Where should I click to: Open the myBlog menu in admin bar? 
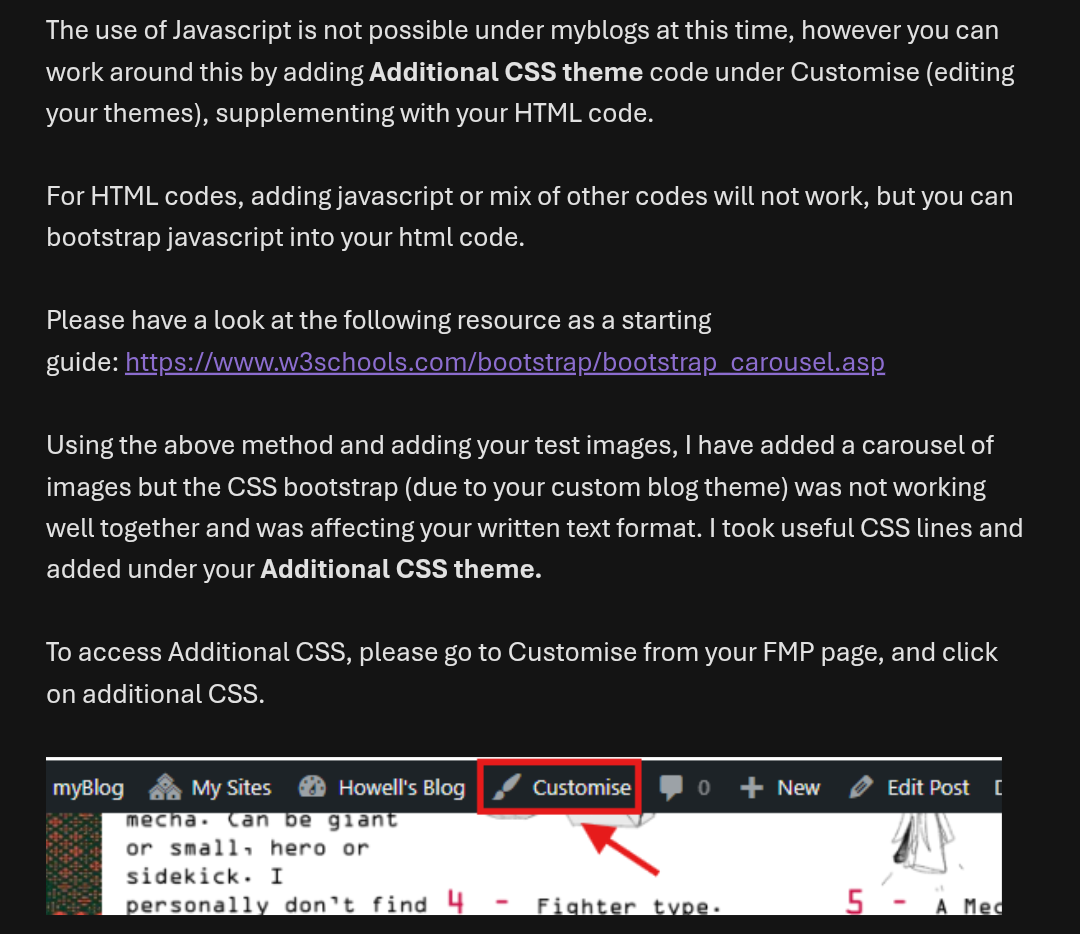pyautogui.click(x=88, y=788)
